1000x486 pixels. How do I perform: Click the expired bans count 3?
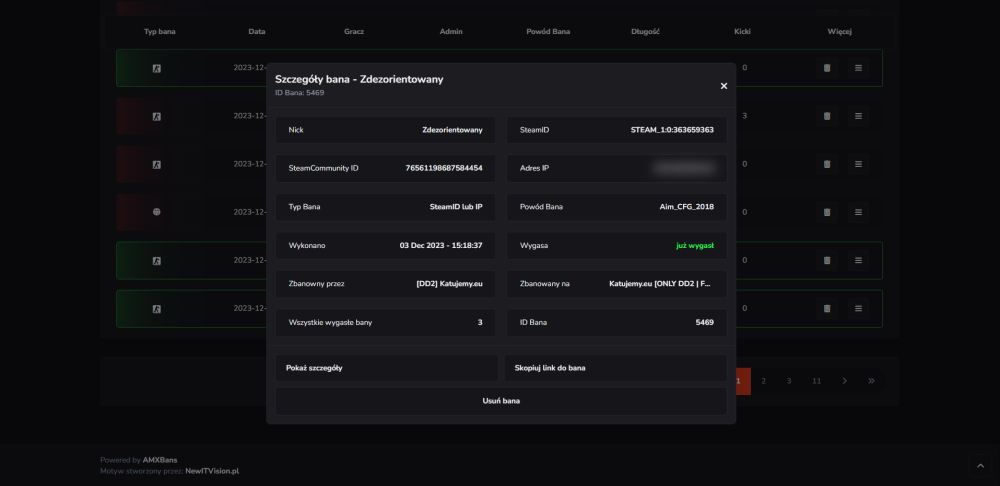tap(480, 322)
